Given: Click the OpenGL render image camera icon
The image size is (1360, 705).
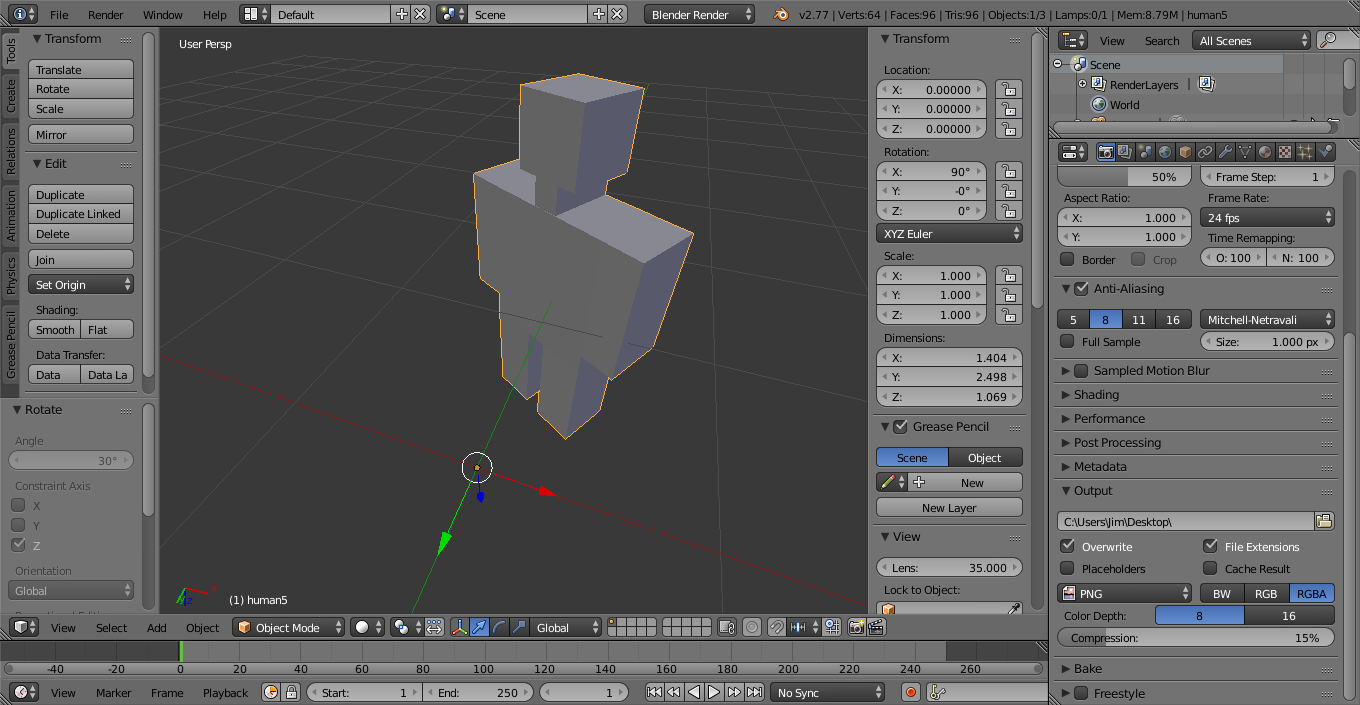Looking at the screenshot, I should pos(856,627).
